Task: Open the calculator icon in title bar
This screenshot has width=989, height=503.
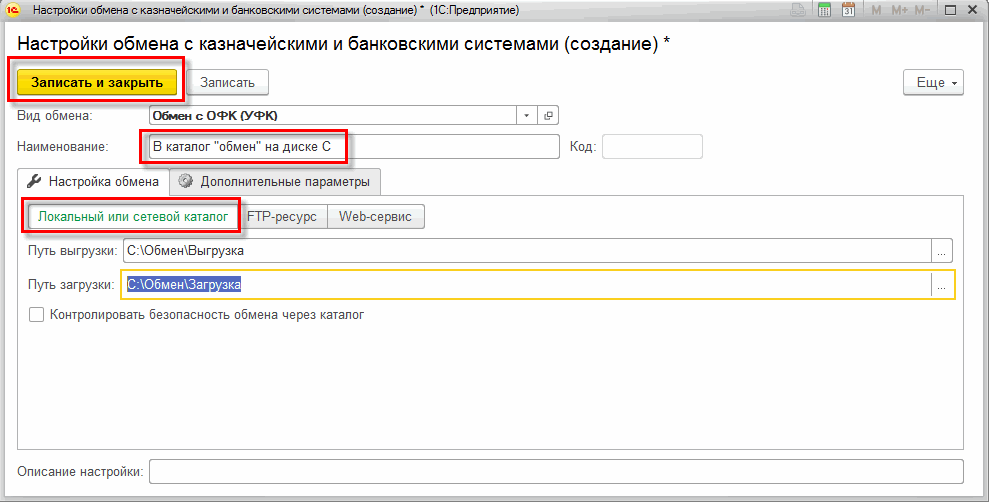Action: [x=825, y=10]
